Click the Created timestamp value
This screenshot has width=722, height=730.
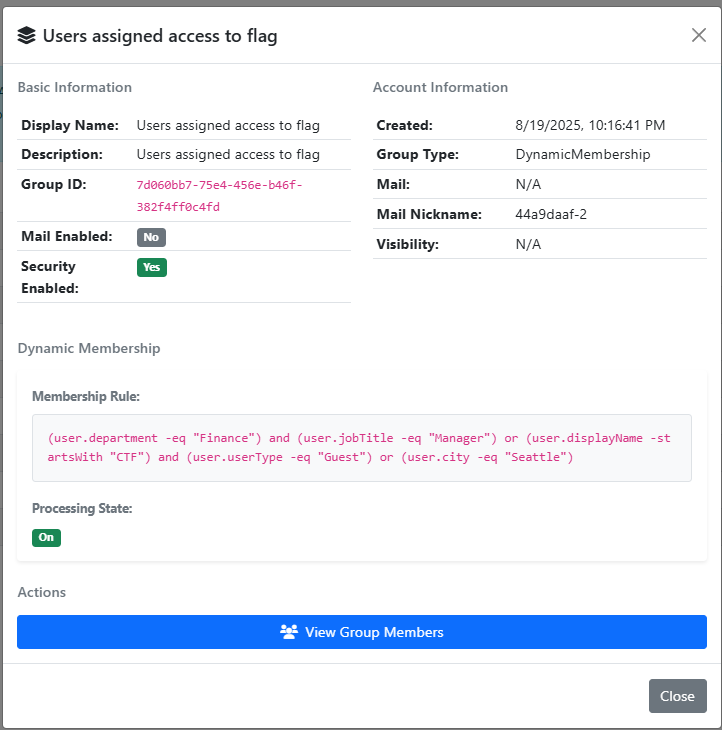click(590, 125)
